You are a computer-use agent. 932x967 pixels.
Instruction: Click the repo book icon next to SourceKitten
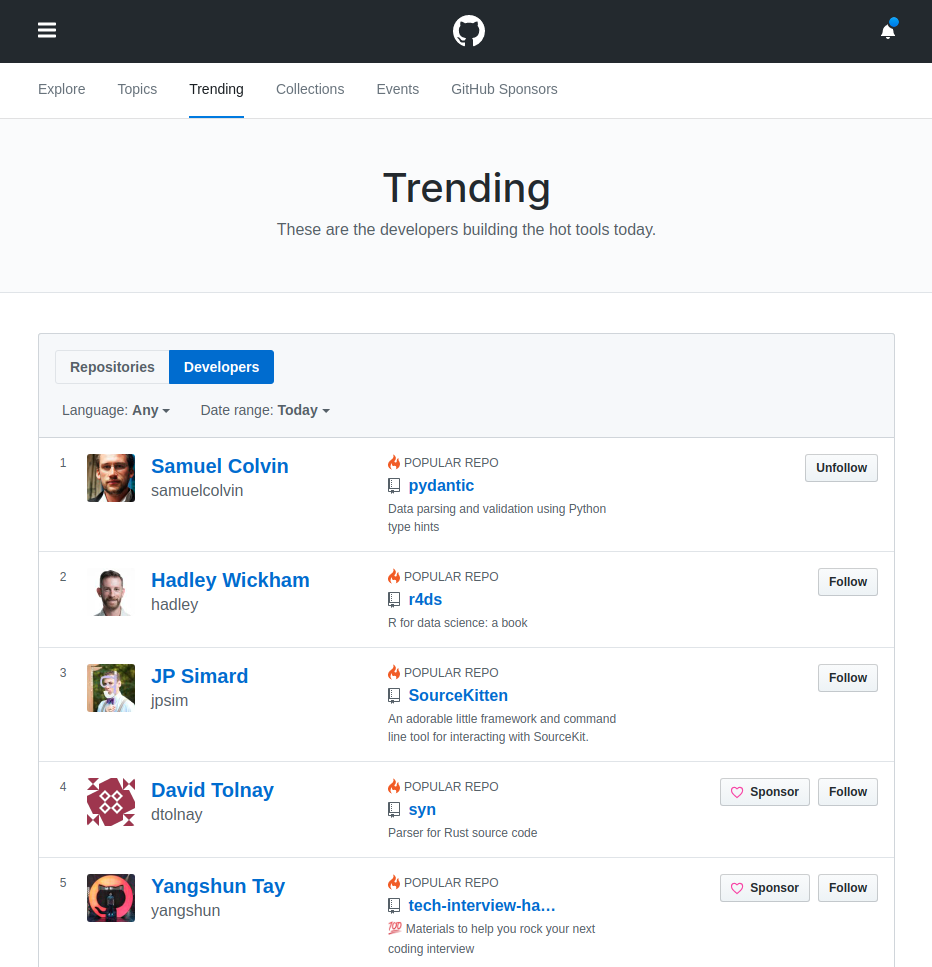click(394, 696)
